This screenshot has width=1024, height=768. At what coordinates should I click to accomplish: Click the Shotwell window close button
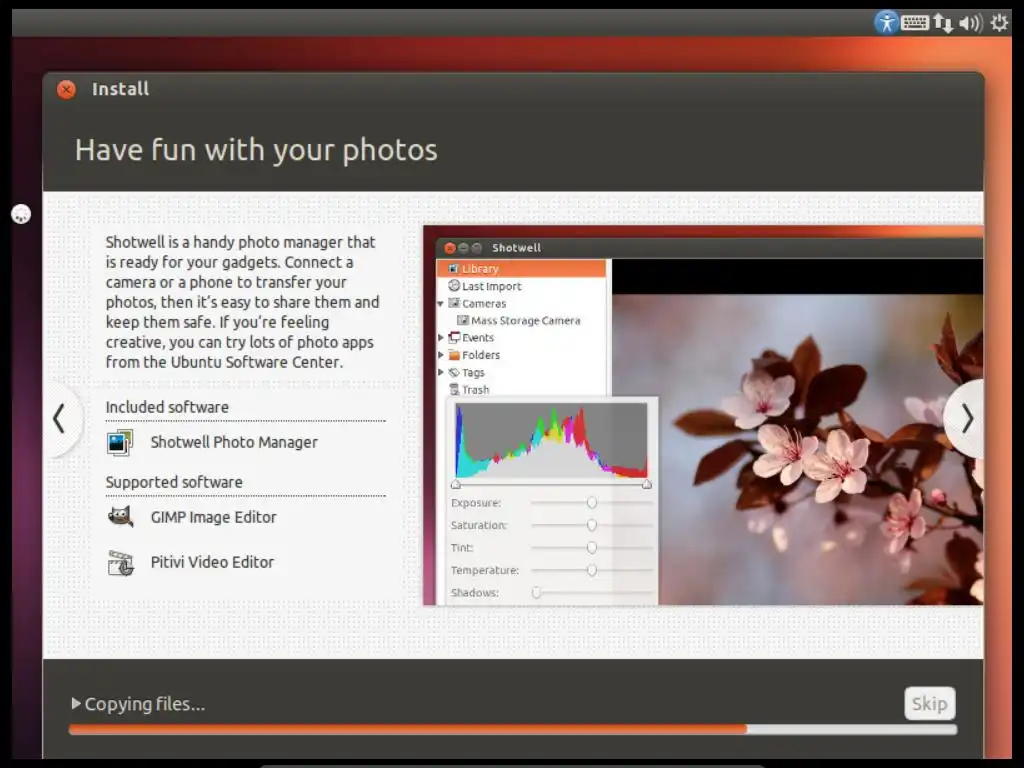pos(449,248)
